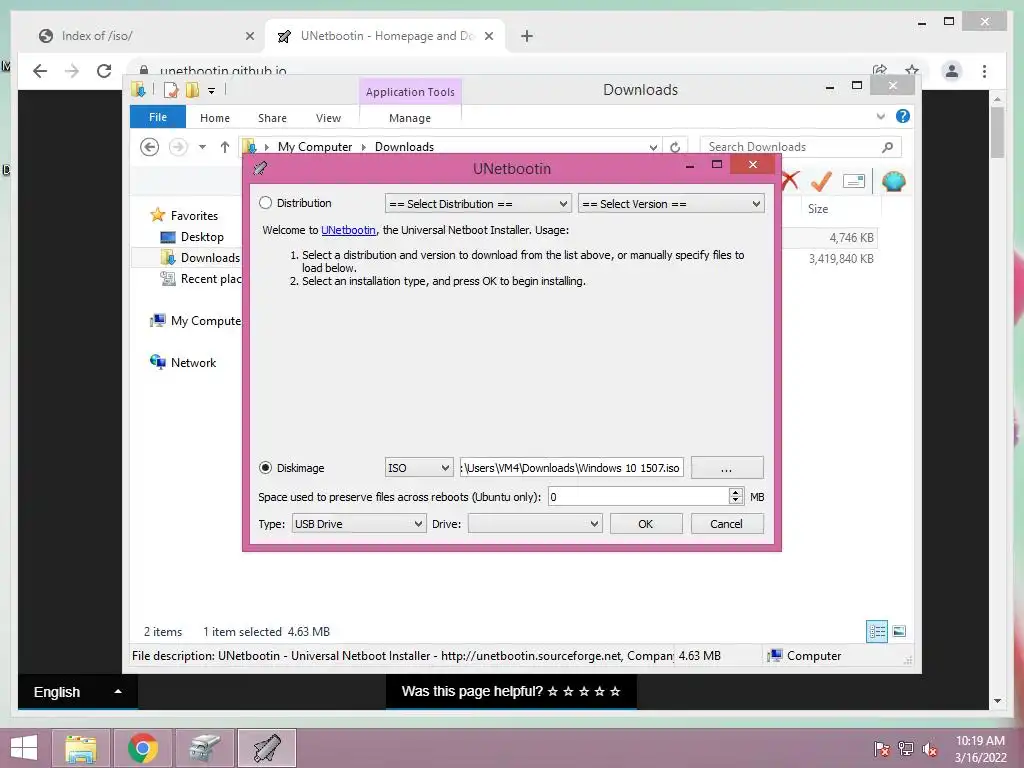Image resolution: width=1024 pixels, height=768 pixels.
Task: Open Chrome from taskbar
Action: pyautogui.click(x=143, y=748)
